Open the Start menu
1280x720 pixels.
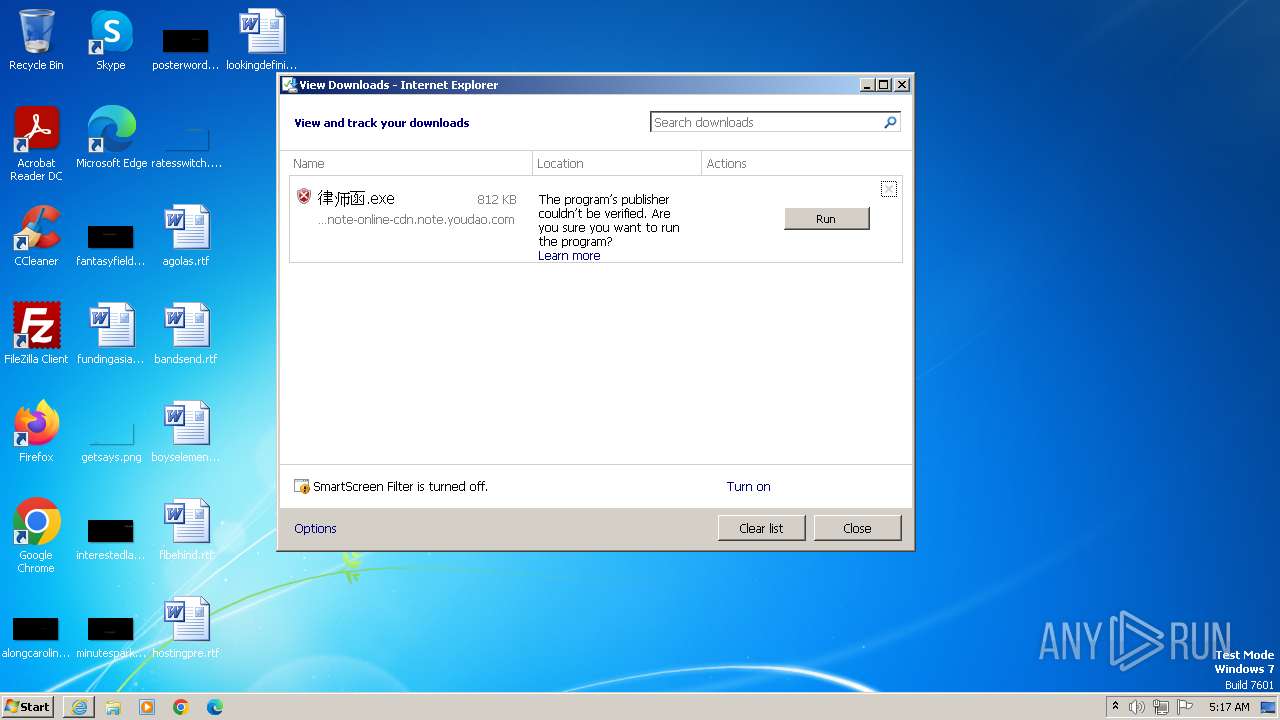[x=28, y=707]
